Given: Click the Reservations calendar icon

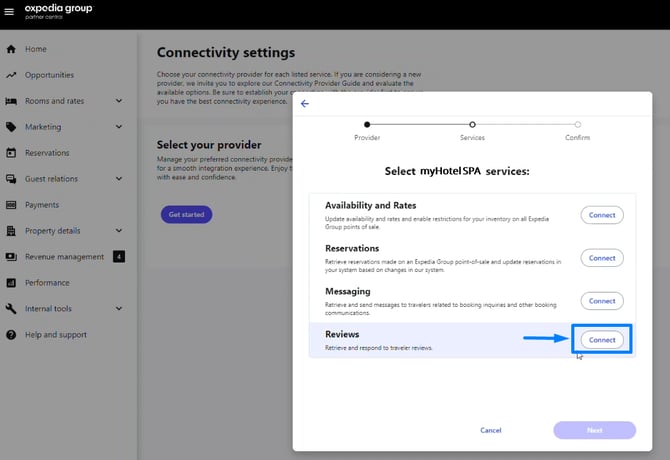Looking at the screenshot, I should click(x=11, y=153).
